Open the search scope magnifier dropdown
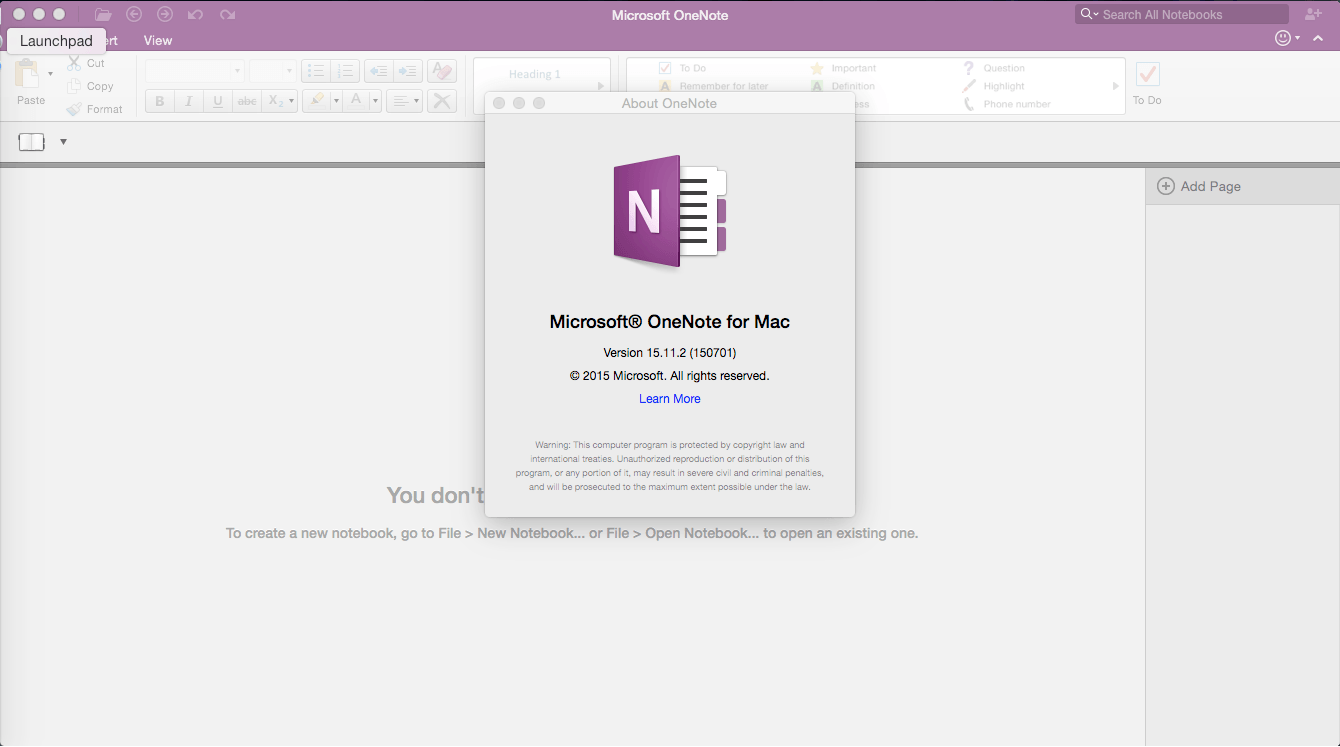This screenshot has height=747, width=1340. click(x=1089, y=14)
